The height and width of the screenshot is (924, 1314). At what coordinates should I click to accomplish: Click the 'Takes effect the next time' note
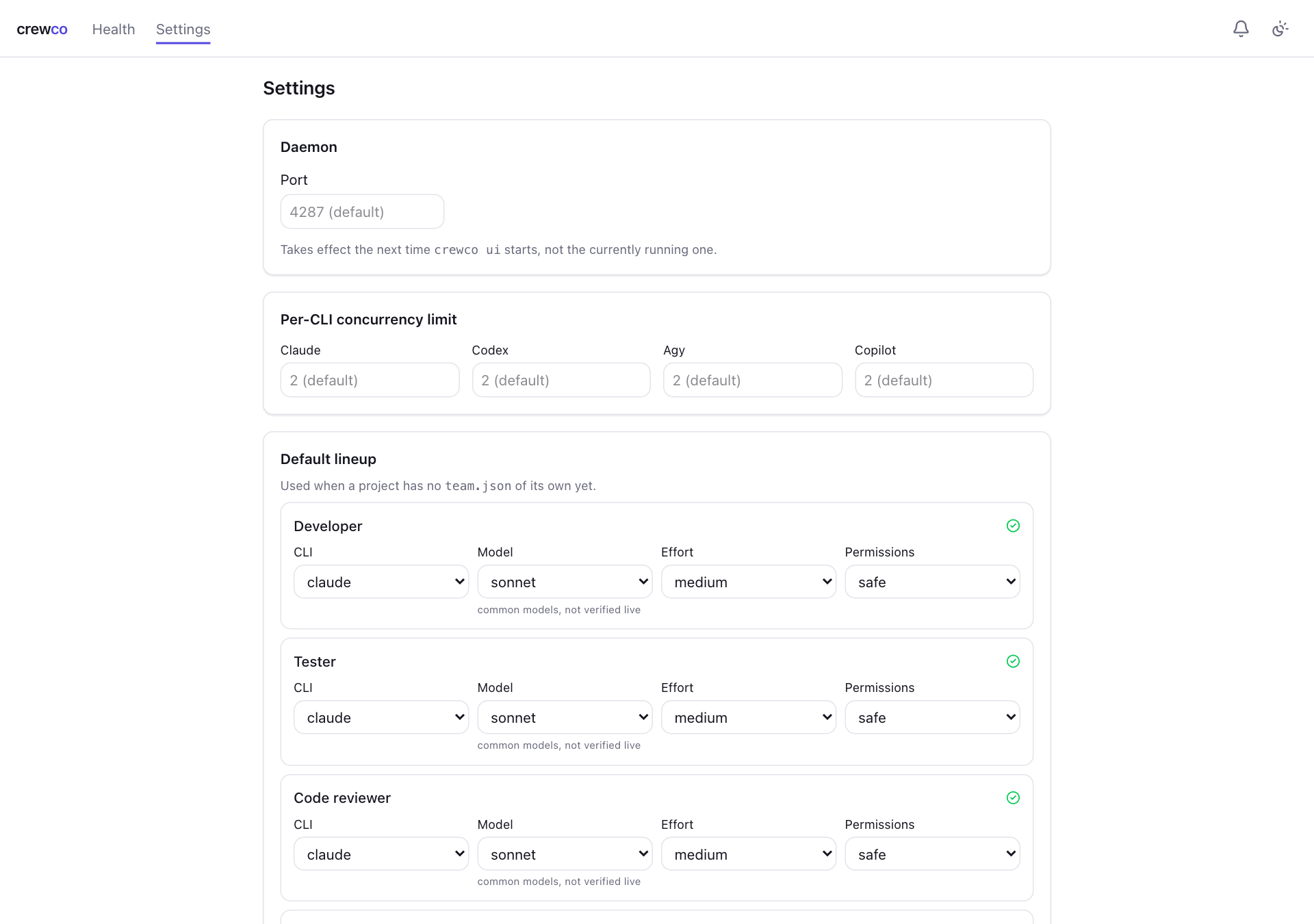pos(498,250)
